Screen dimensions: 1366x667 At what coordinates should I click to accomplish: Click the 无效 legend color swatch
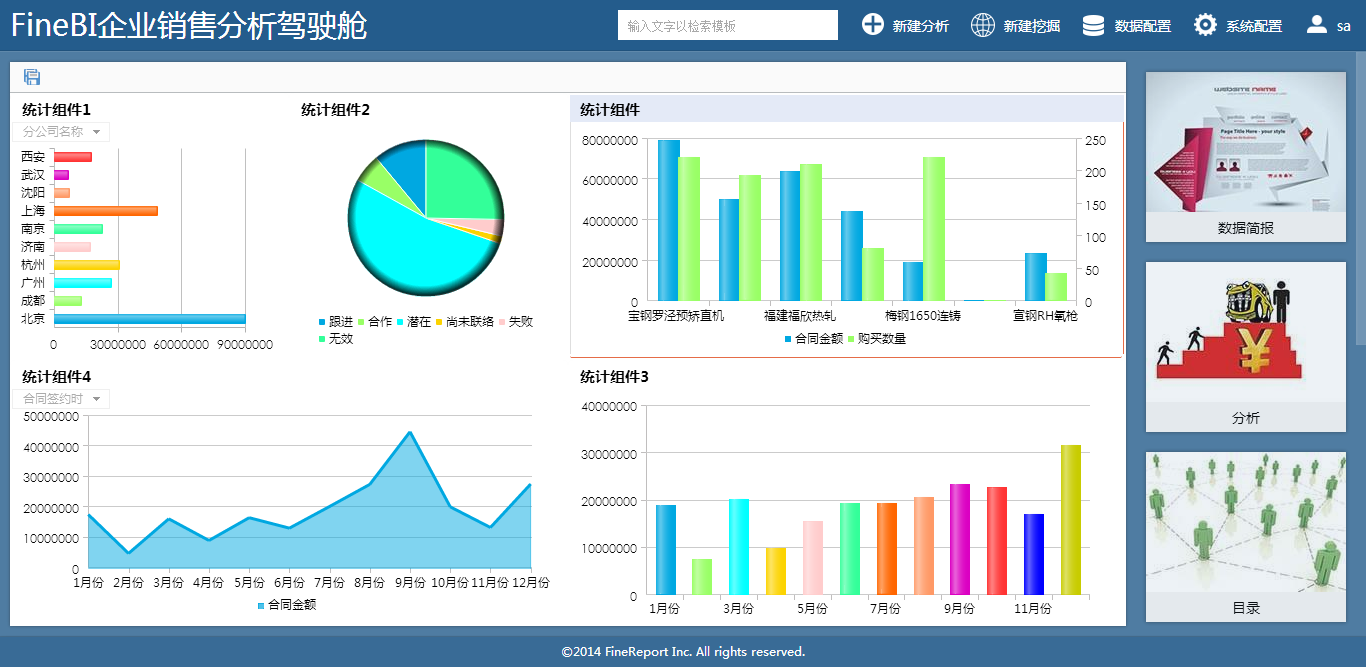[x=322, y=339]
